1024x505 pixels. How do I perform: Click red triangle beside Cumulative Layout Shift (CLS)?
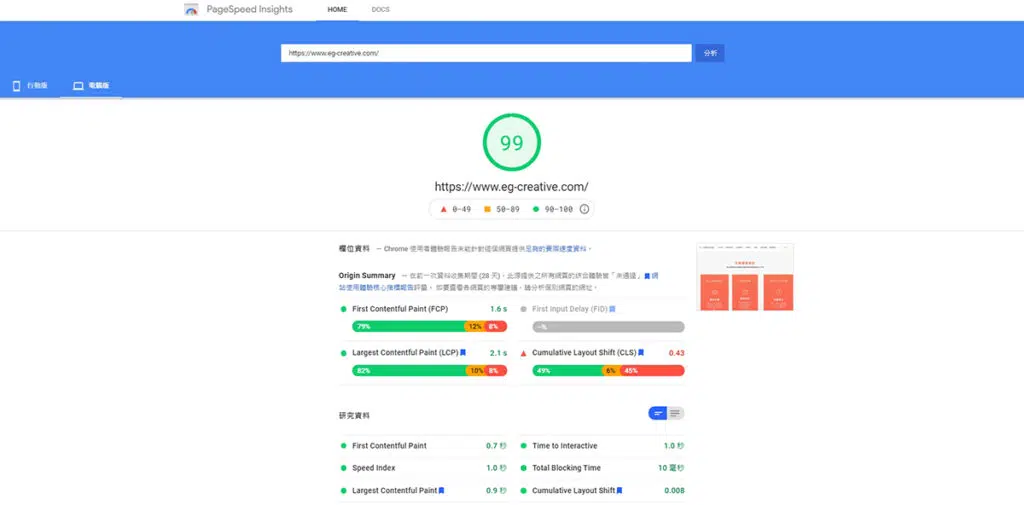tap(523, 353)
